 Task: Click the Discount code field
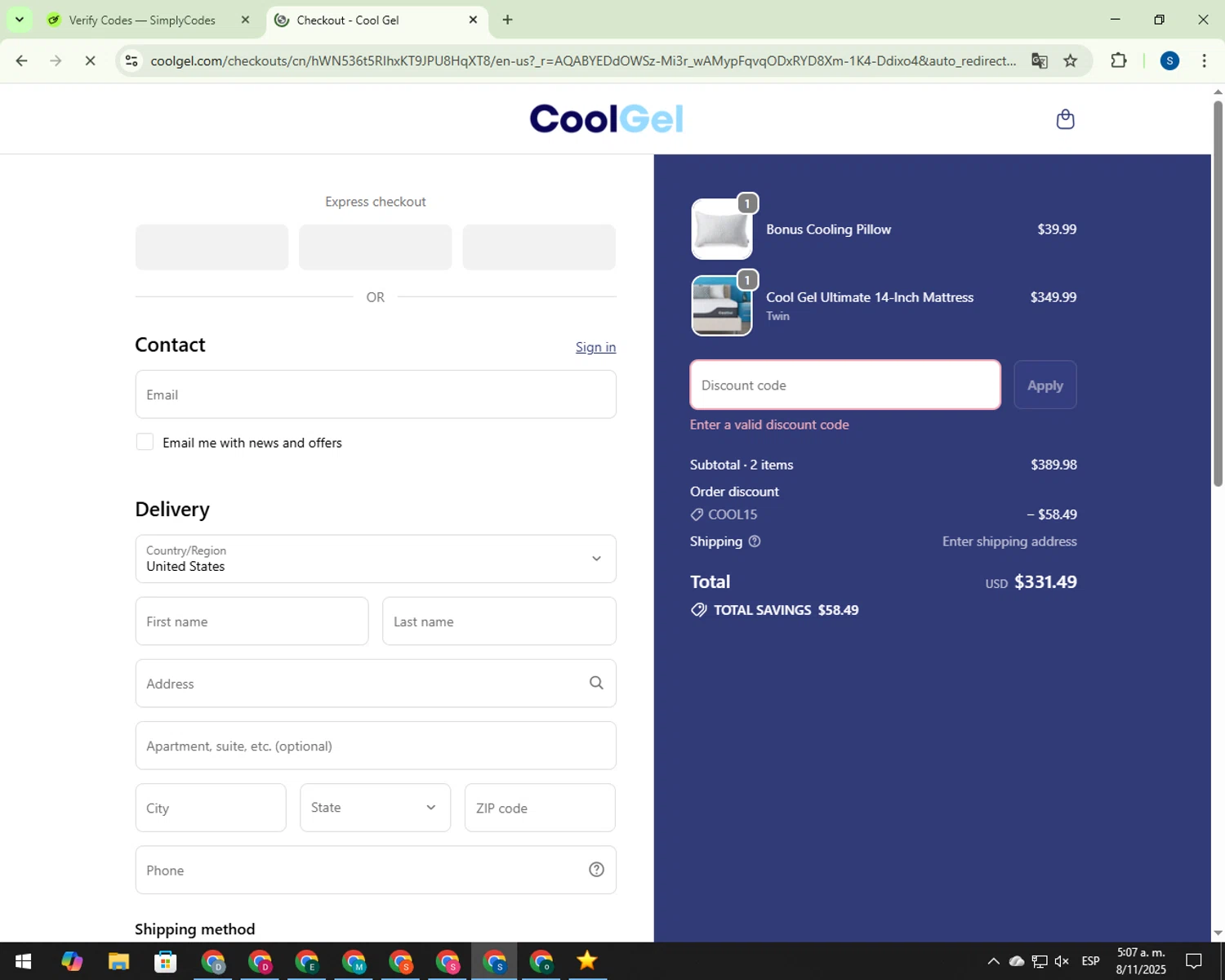pyautogui.click(x=845, y=385)
